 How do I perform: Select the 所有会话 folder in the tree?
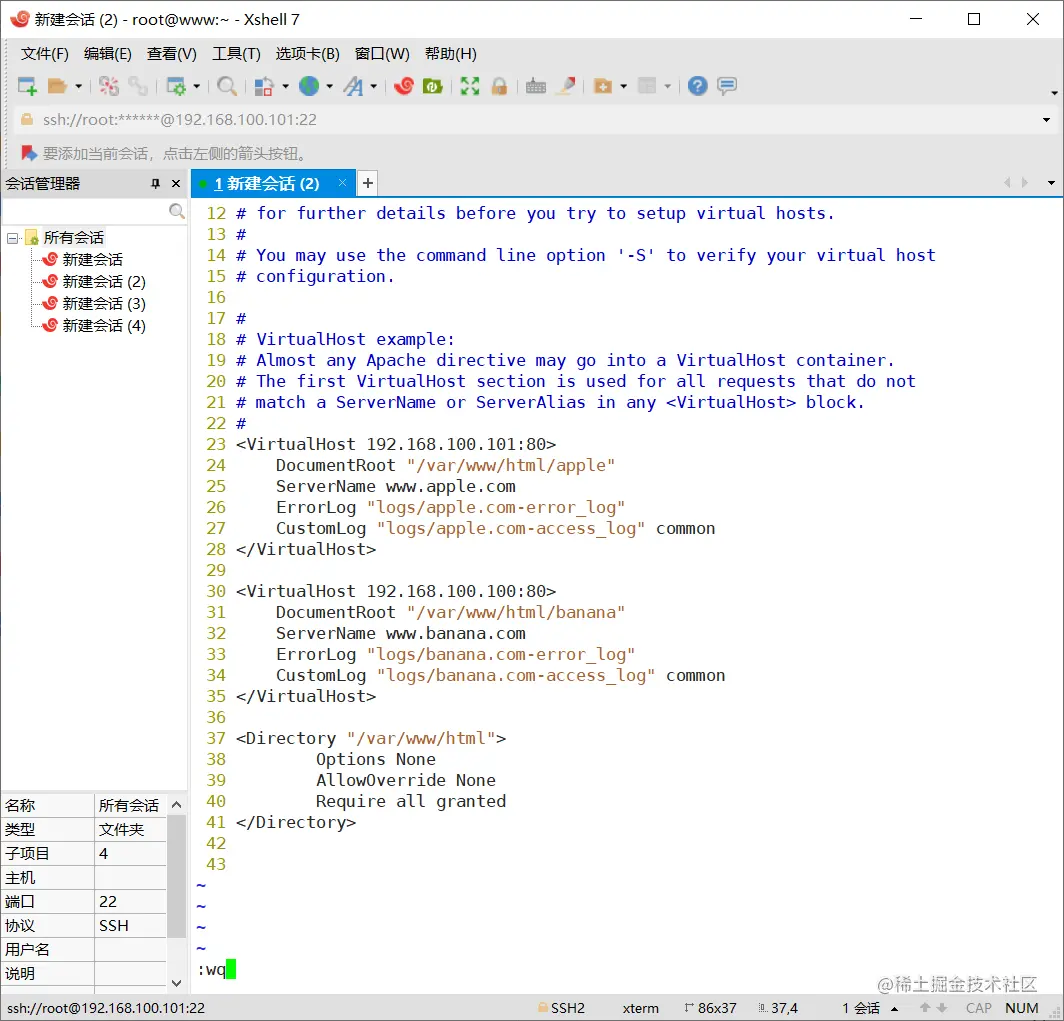[73, 237]
